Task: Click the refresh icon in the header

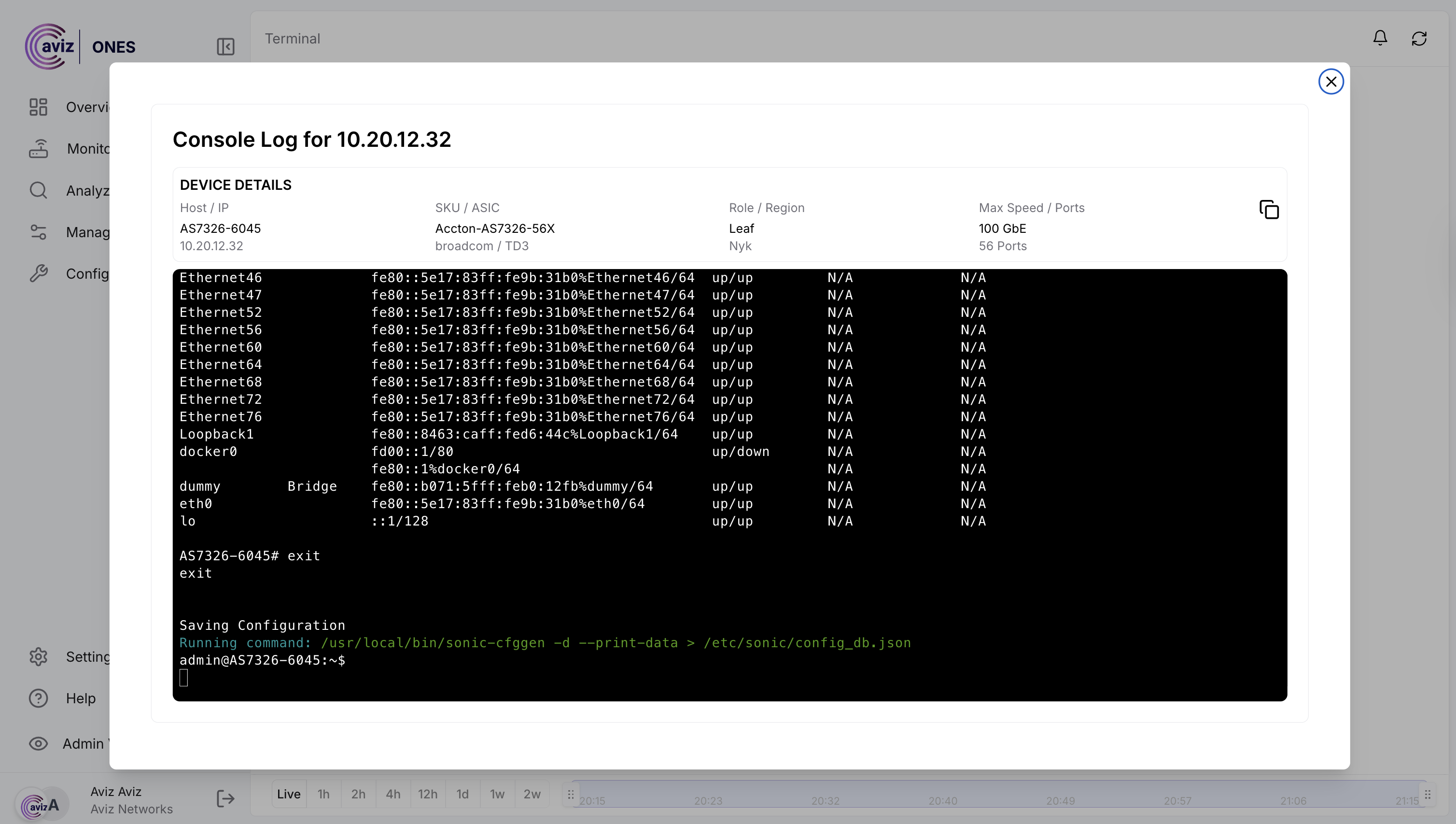Action: point(1419,39)
